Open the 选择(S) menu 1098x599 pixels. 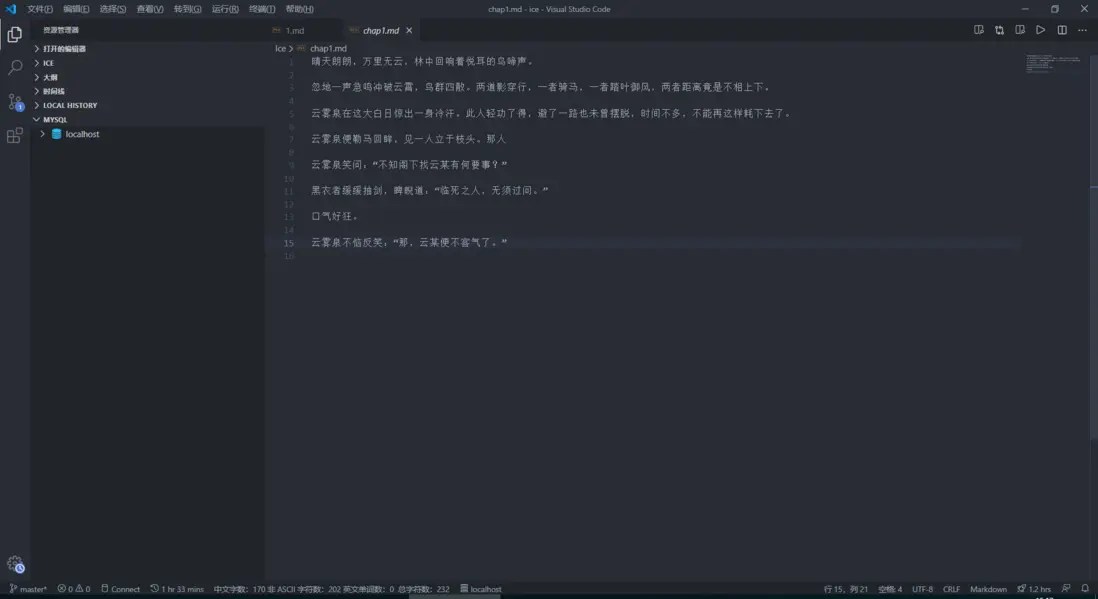[x=113, y=9]
